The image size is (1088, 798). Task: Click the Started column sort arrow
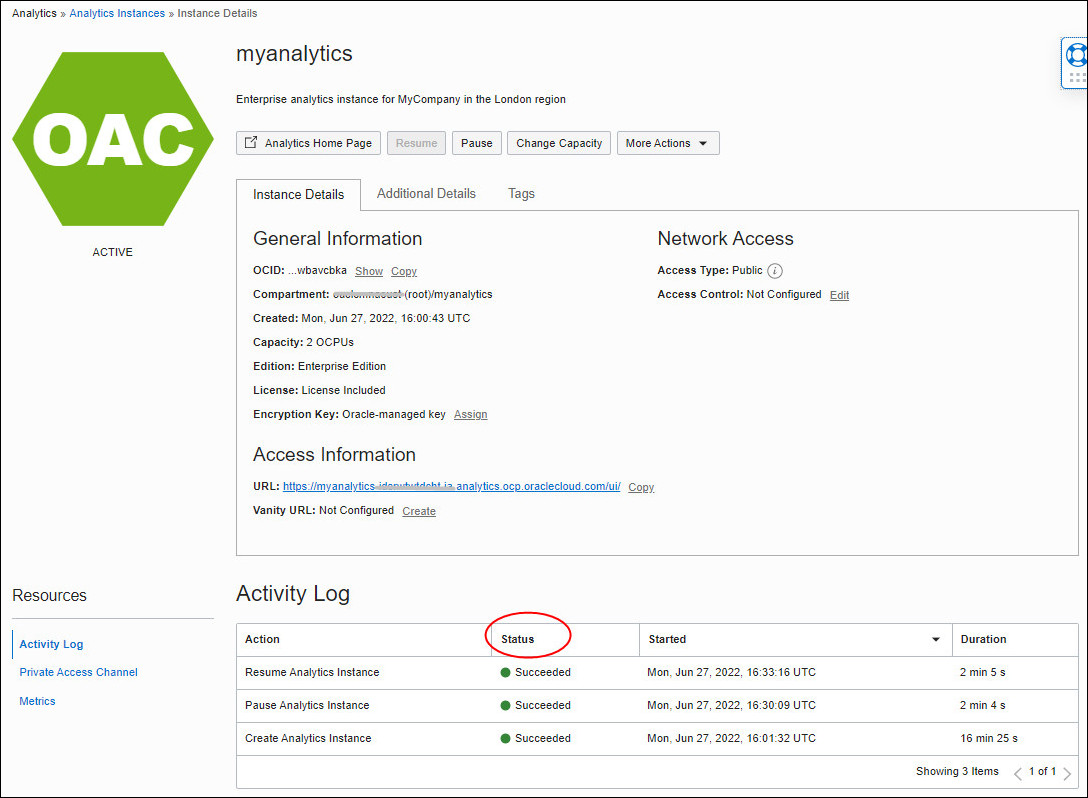[936, 640]
